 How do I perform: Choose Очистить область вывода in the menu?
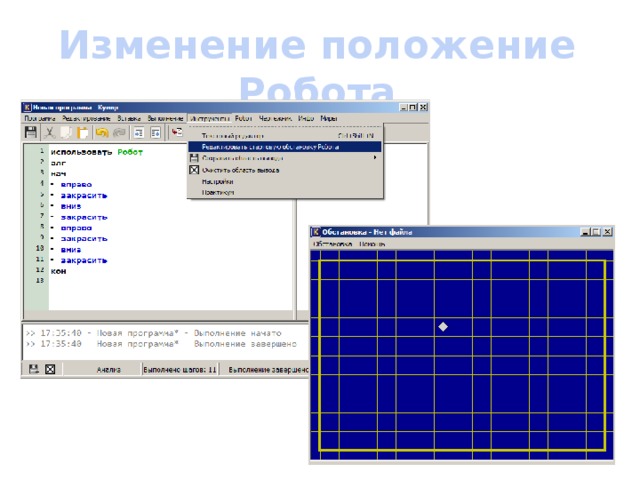coord(284,170)
